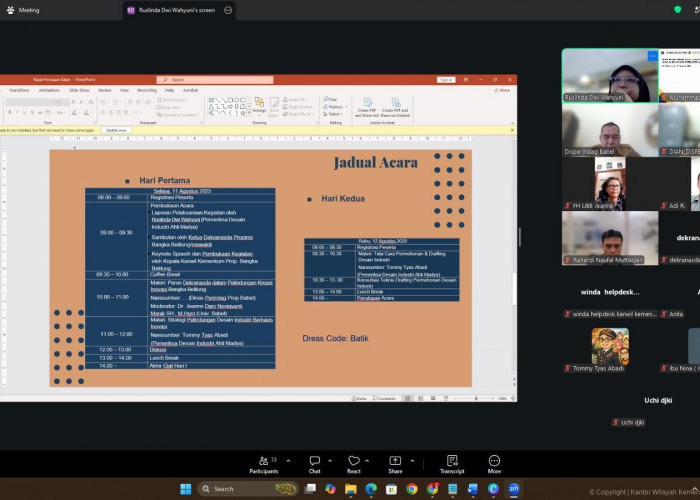Open the More meeting options
700x500 pixels.
coord(494,464)
